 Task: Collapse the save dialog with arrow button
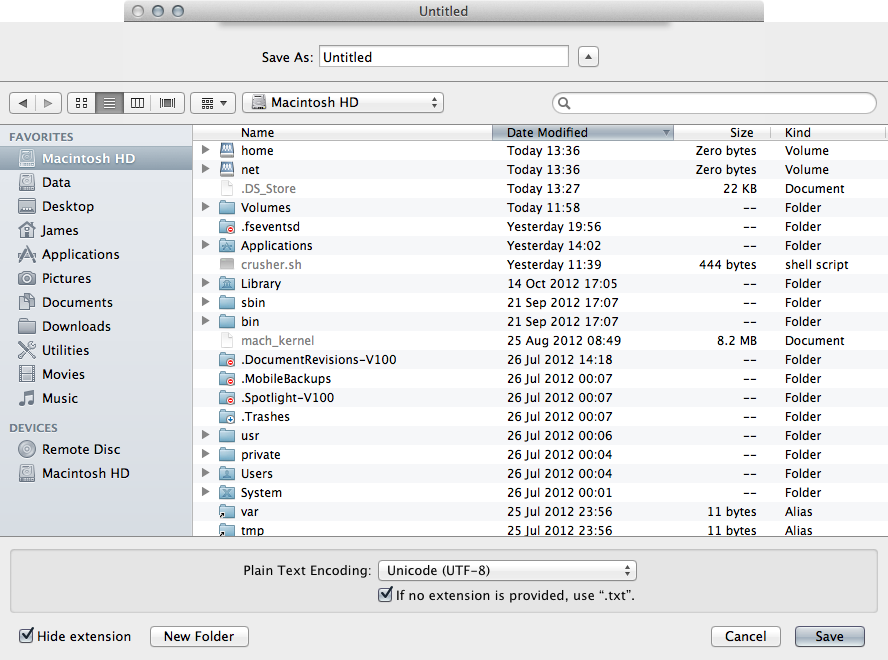pos(588,57)
